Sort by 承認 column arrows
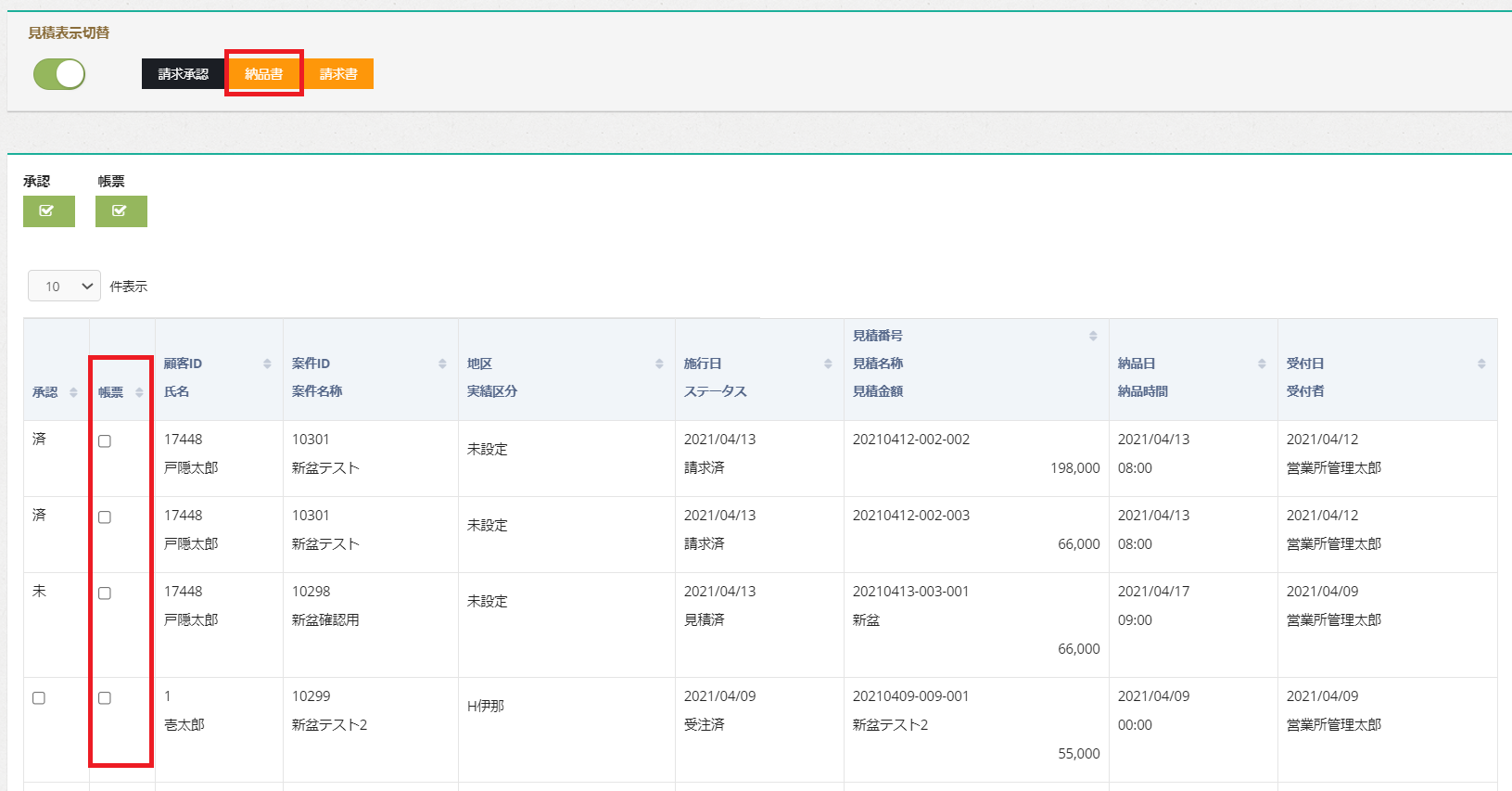The image size is (1512, 791). (x=73, y=392)
